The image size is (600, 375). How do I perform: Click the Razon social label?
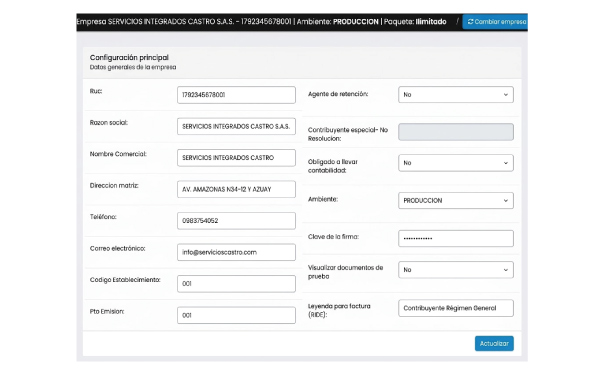tap(109, 122)
